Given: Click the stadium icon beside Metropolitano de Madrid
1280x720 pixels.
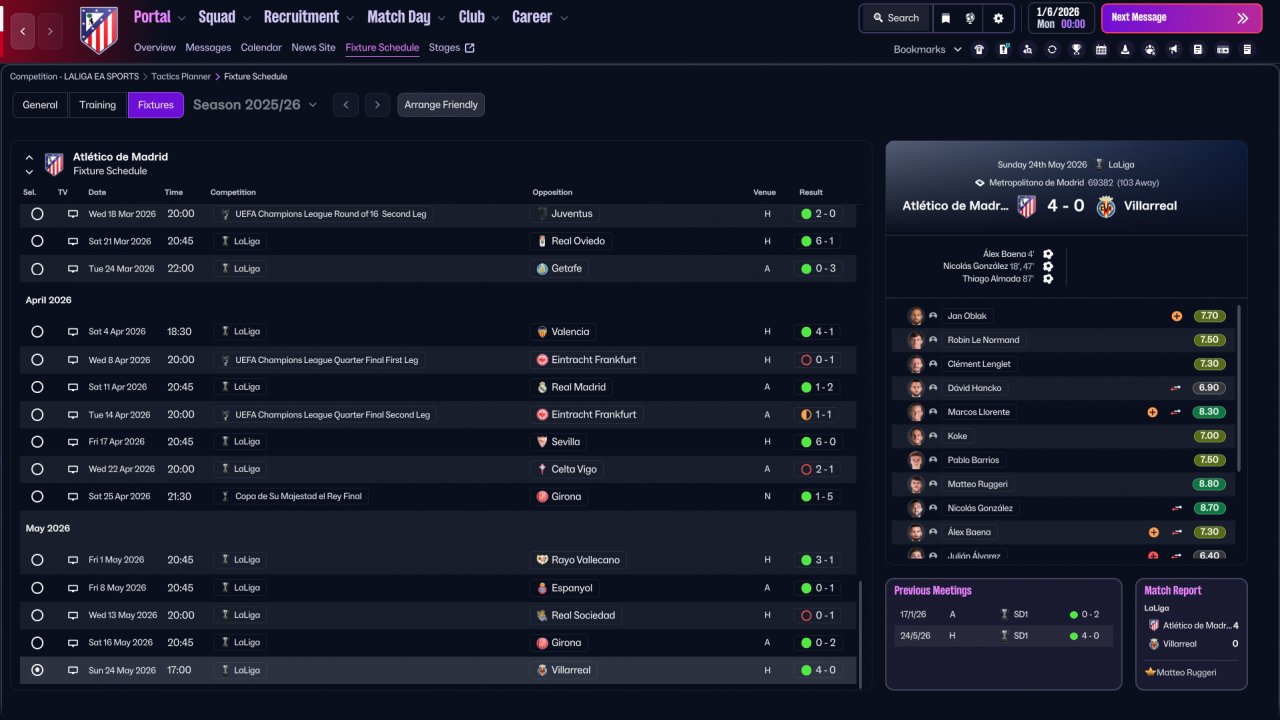Looking at the screenshot, I should [980, 183].
